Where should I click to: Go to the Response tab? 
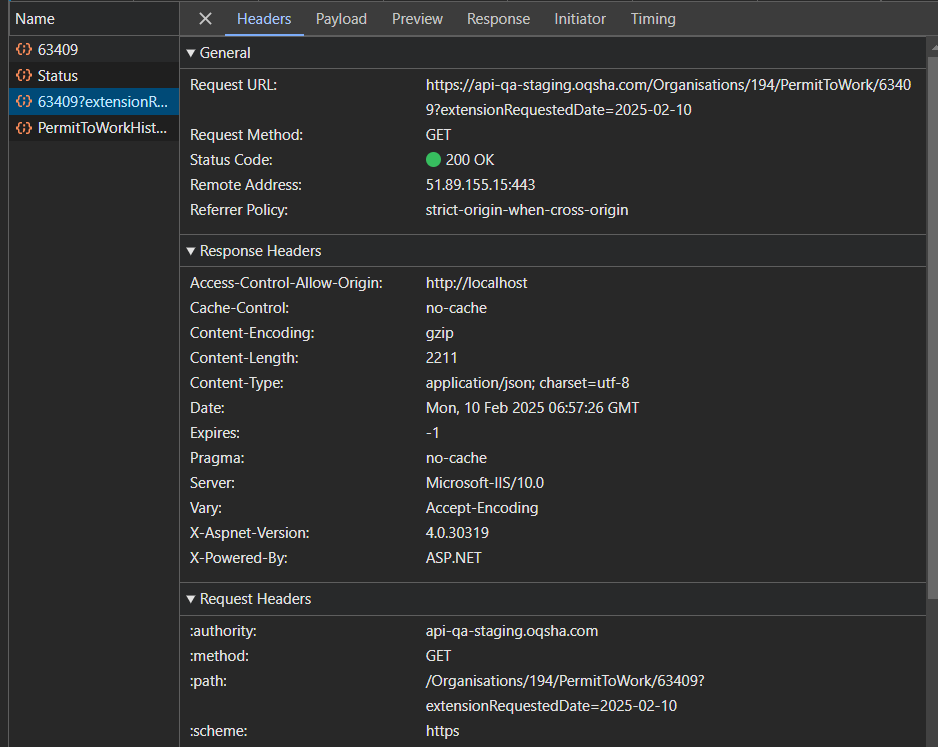click(x=498, y=19)
